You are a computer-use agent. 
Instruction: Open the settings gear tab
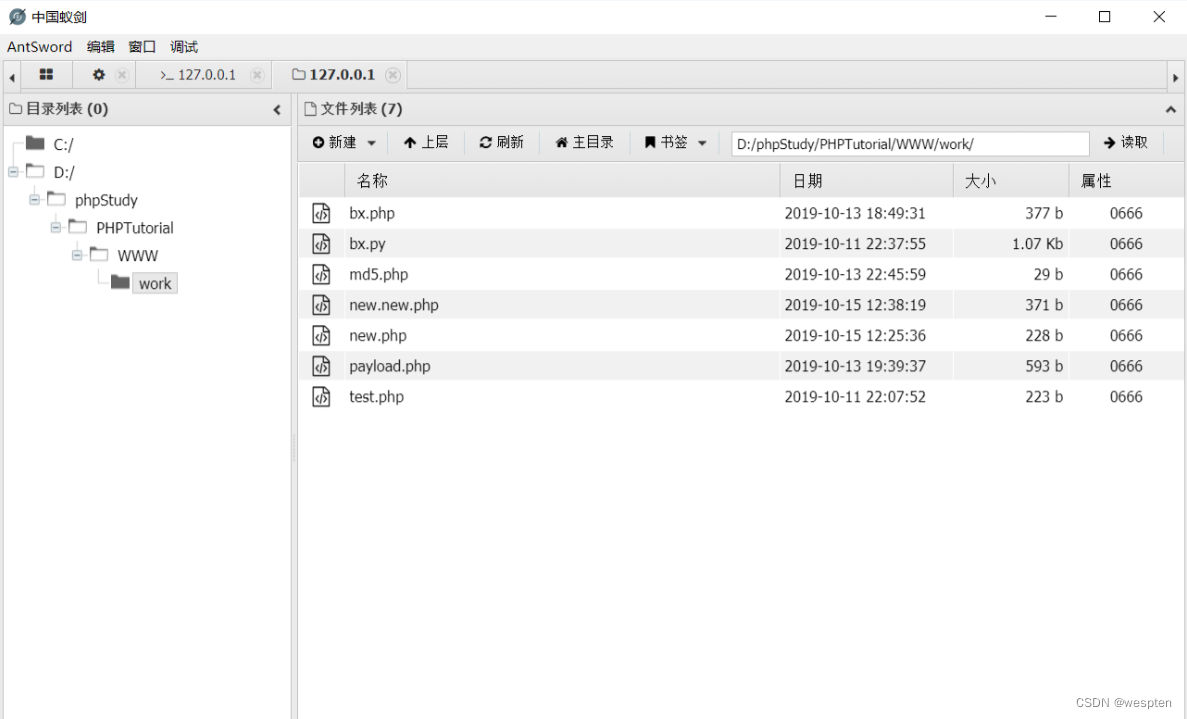pyautogui.click(x=98, y=74)
